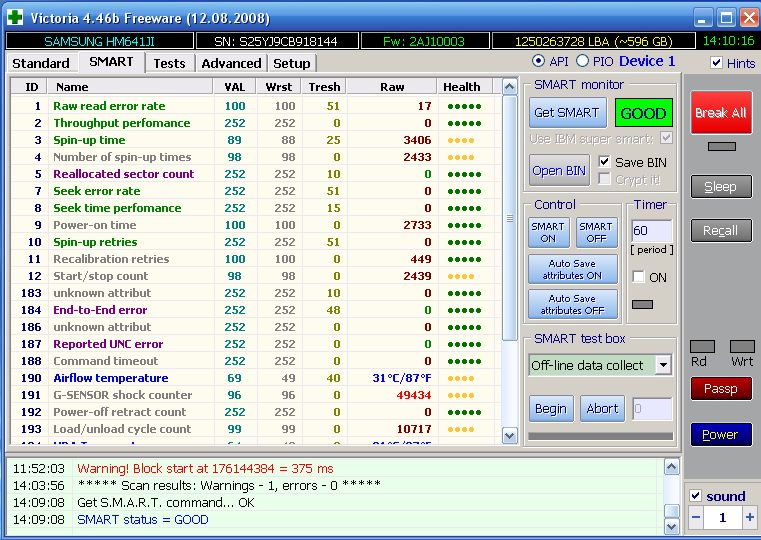761x540 pixels.
Task: Select the API access mode
Action: click(x=538, y=61)
